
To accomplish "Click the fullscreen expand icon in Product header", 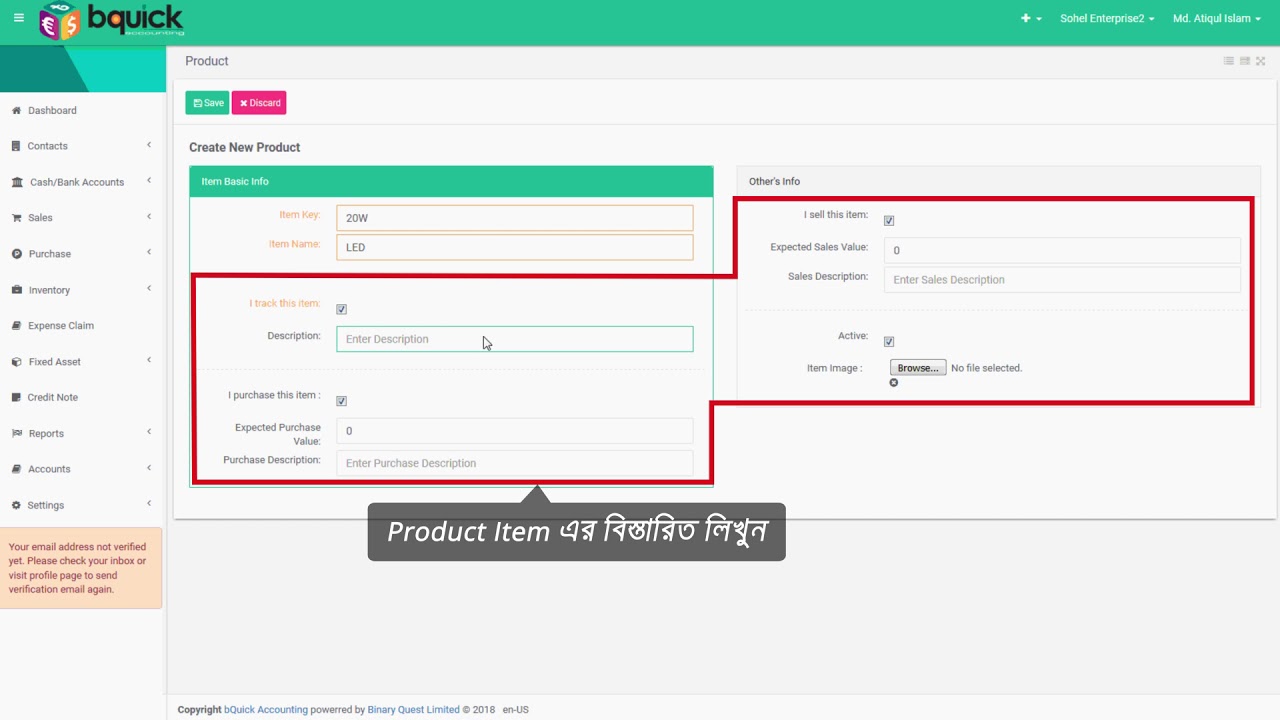I will click(1261, 61).
